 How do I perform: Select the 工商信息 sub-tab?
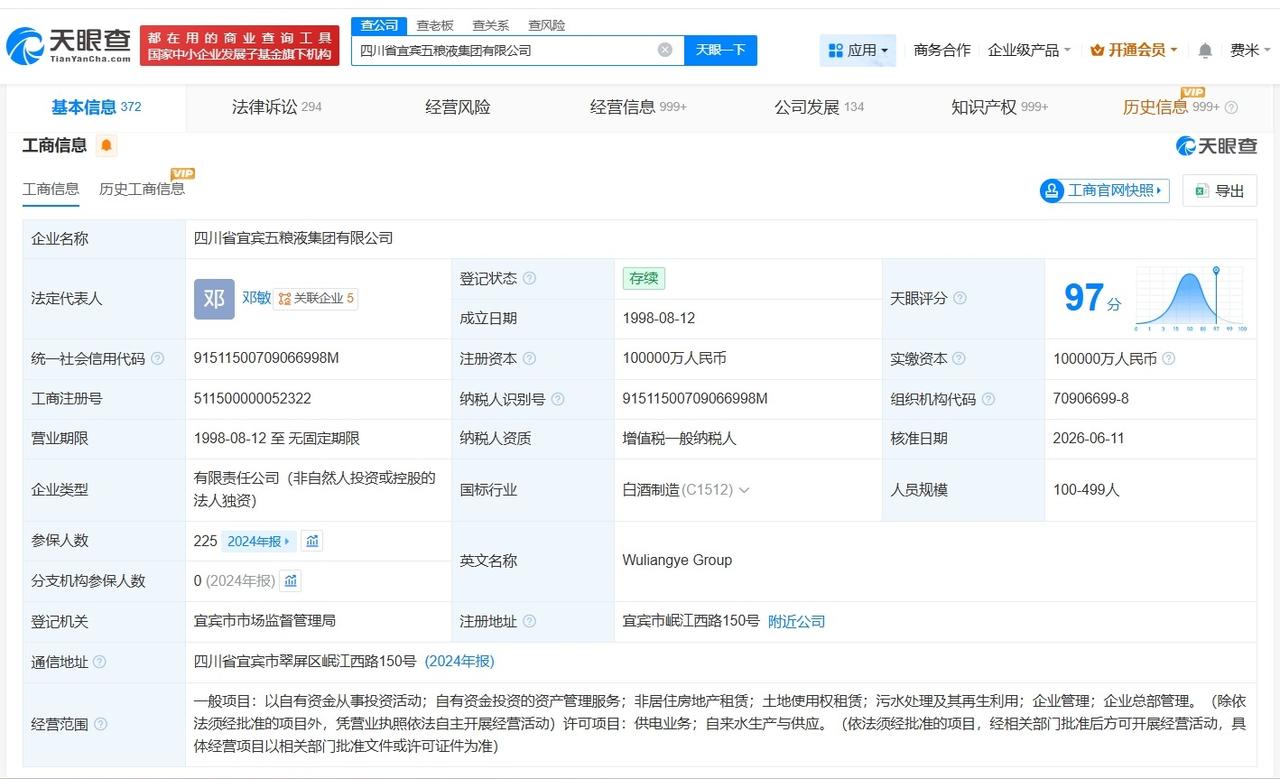click(51, 189)
